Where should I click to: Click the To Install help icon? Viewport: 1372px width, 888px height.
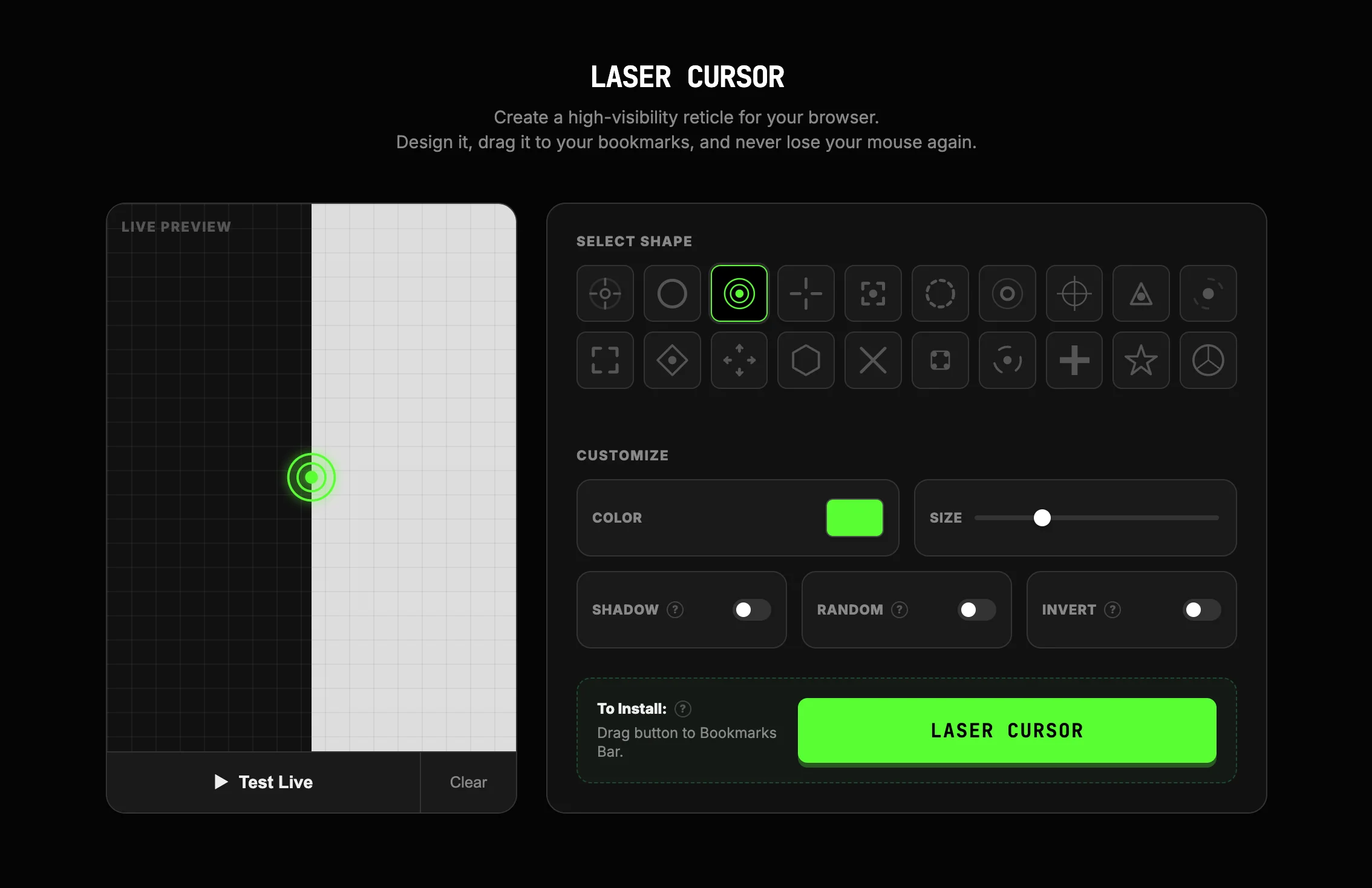coord(683,708)
